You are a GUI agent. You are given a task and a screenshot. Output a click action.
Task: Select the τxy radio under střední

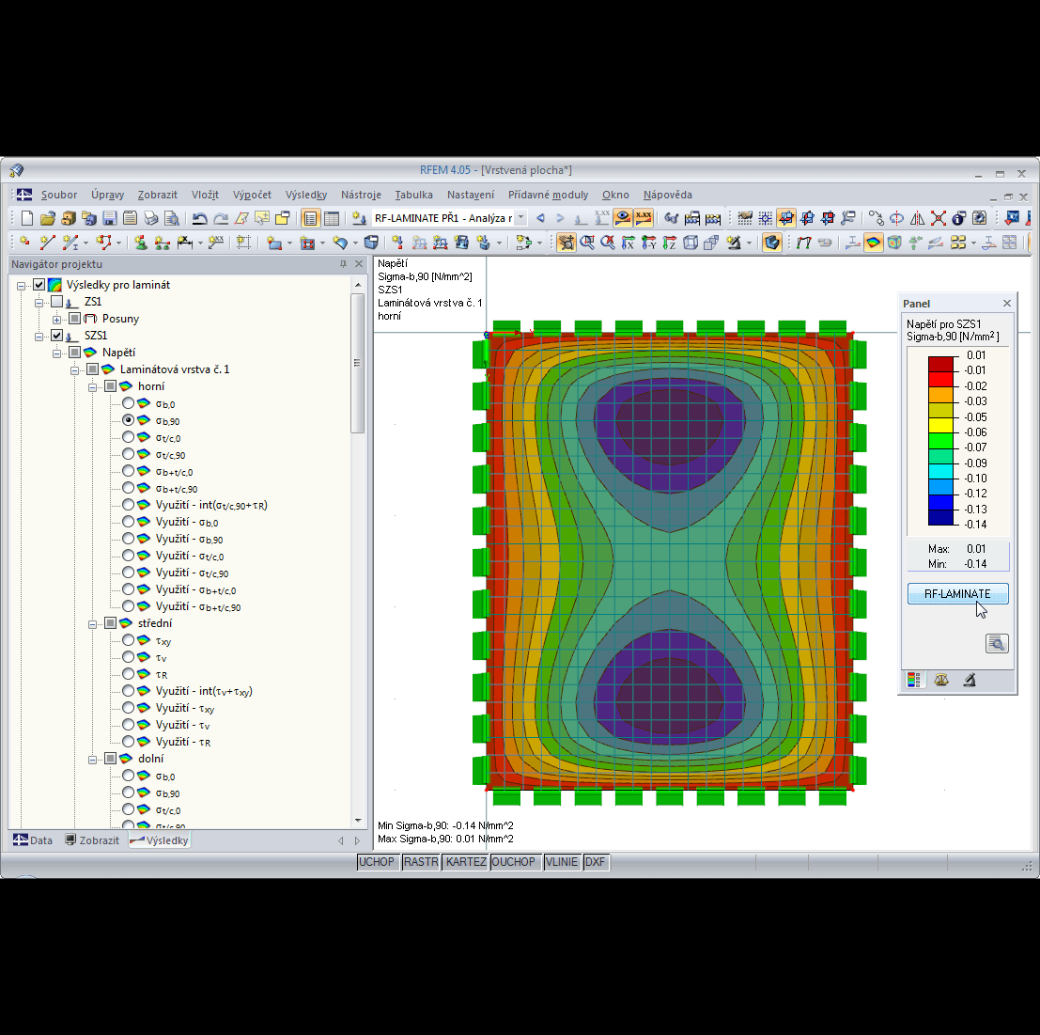click(128, 640)
